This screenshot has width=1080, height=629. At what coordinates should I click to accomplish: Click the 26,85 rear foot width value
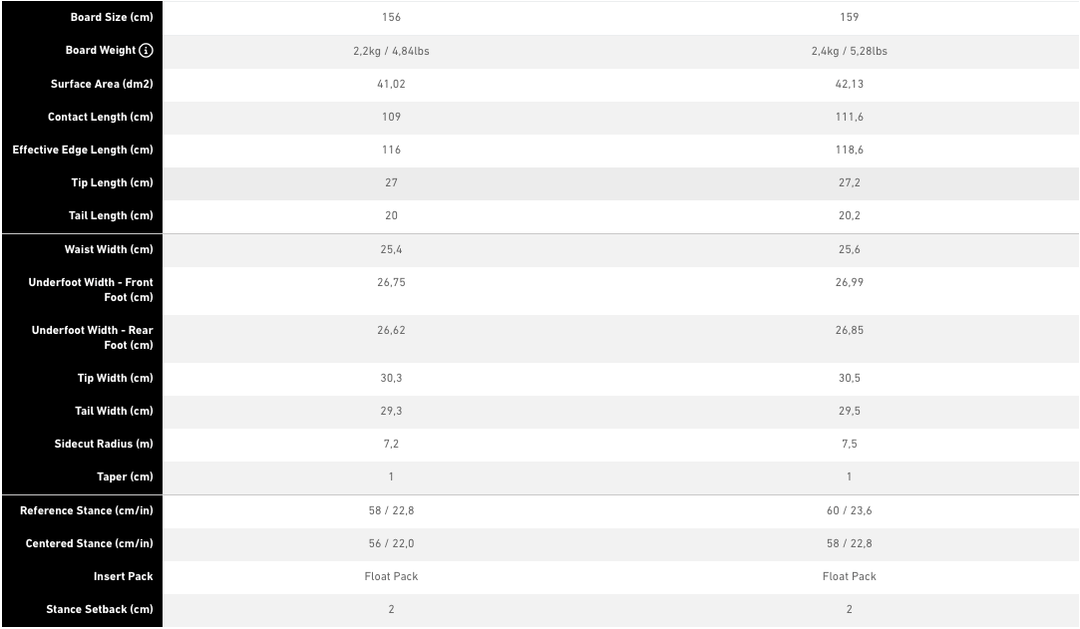(x=849, y=330)
